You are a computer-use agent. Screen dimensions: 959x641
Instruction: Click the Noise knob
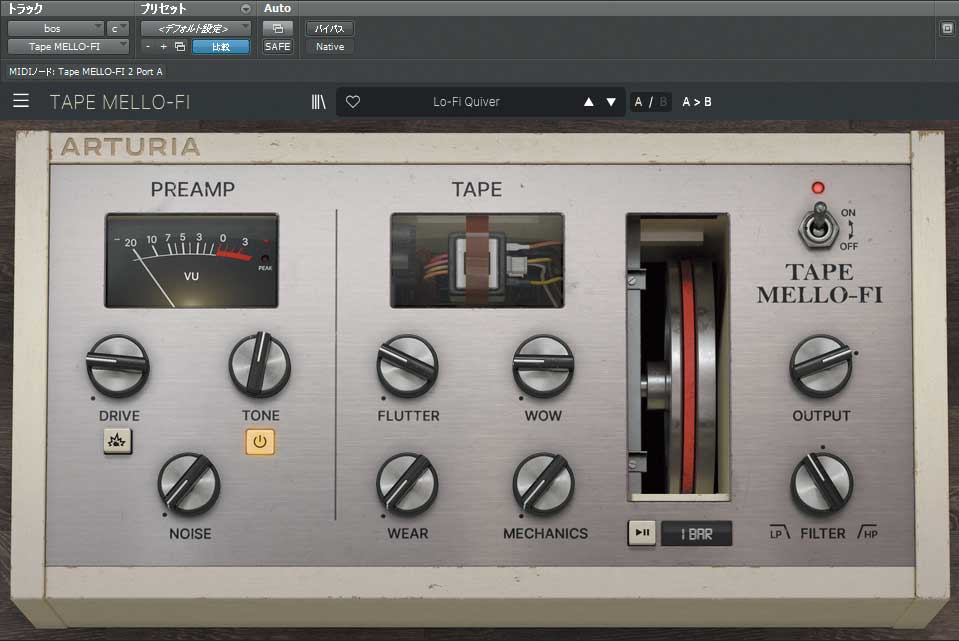189,484
